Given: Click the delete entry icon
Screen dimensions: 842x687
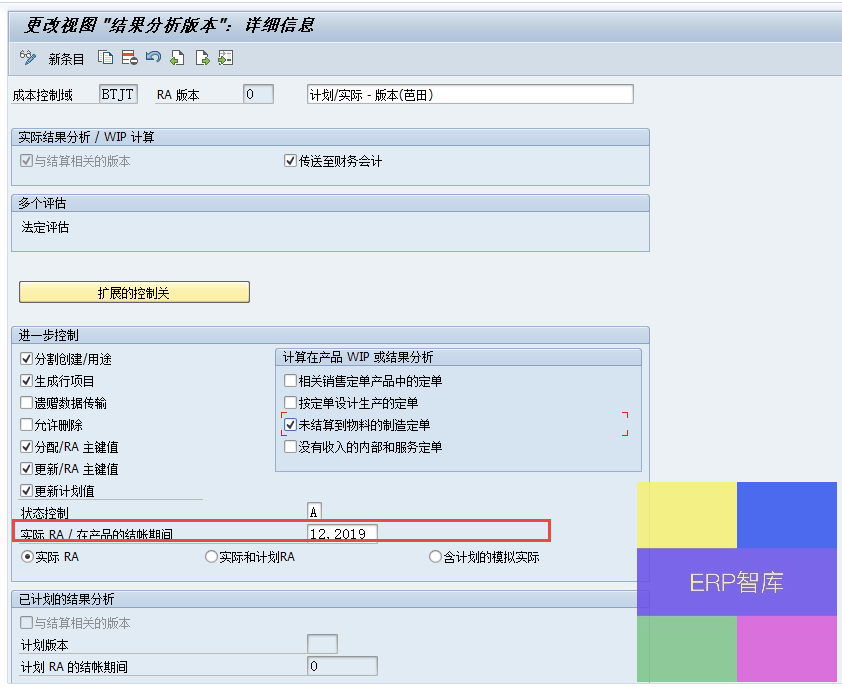Looking at the screenshot, I should pos(129,57).
